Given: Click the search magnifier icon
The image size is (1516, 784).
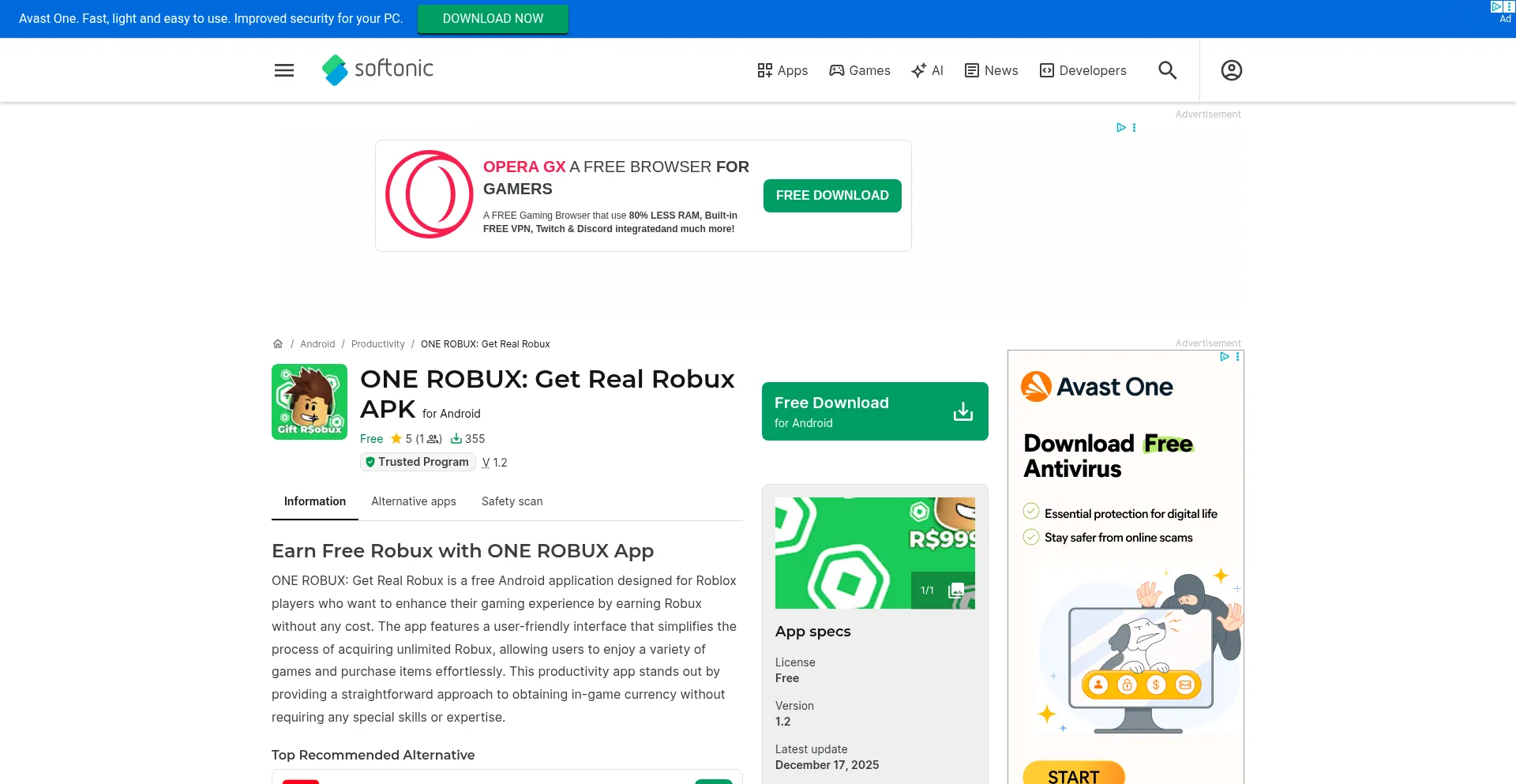Looking at the screenshot, I should (1168, 70).
